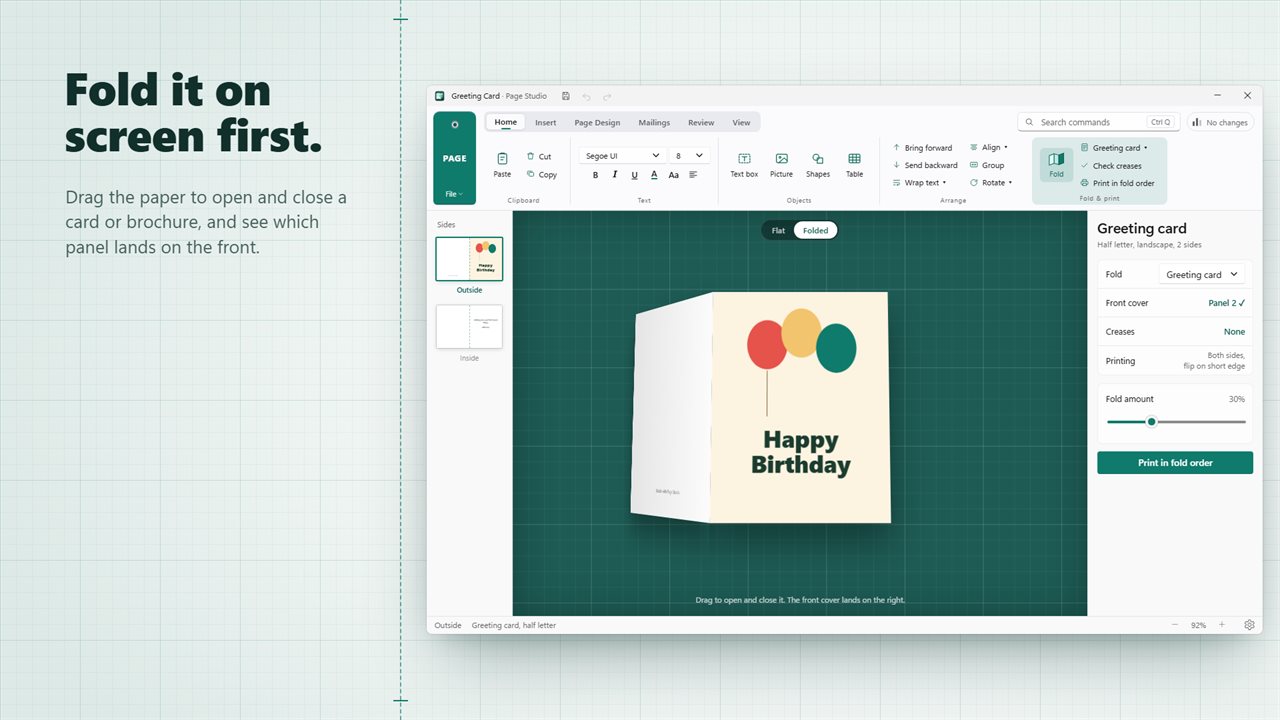Click the Copy command
The height and width of the screenshot is (720, 1280).
(x=541, y=174)
